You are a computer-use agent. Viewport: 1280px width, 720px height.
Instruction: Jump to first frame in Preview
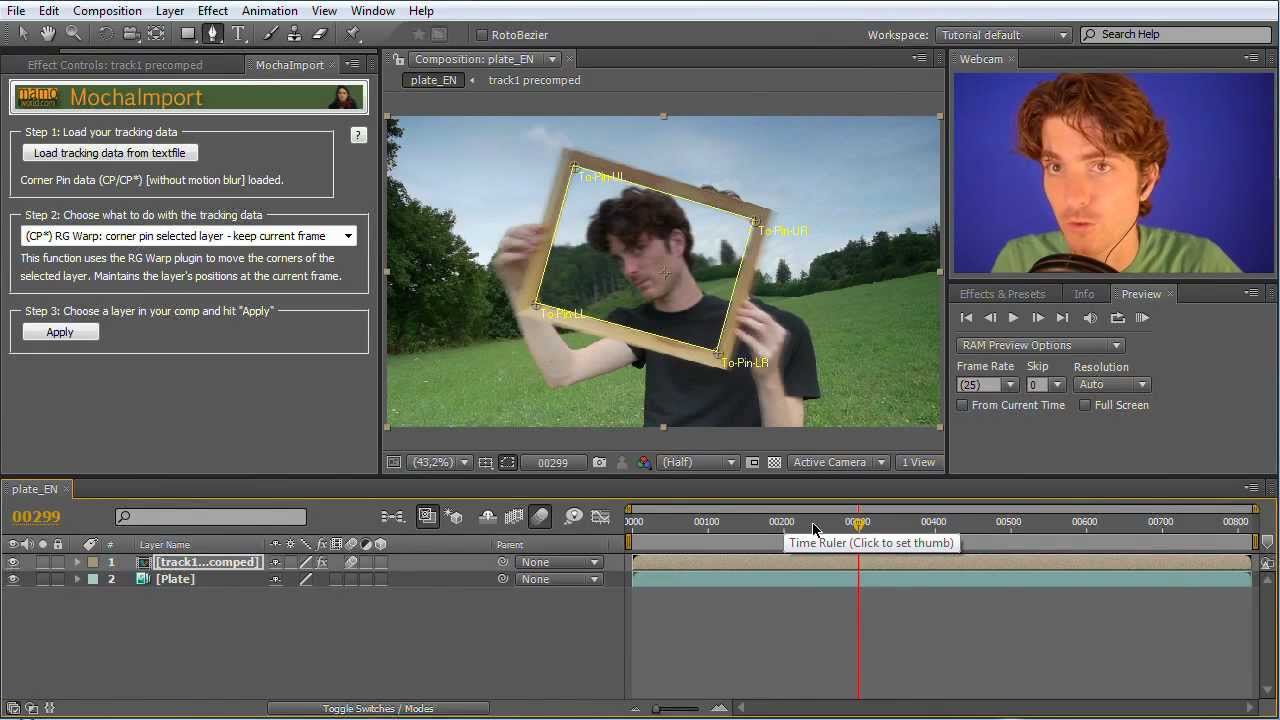pos(966,318)
